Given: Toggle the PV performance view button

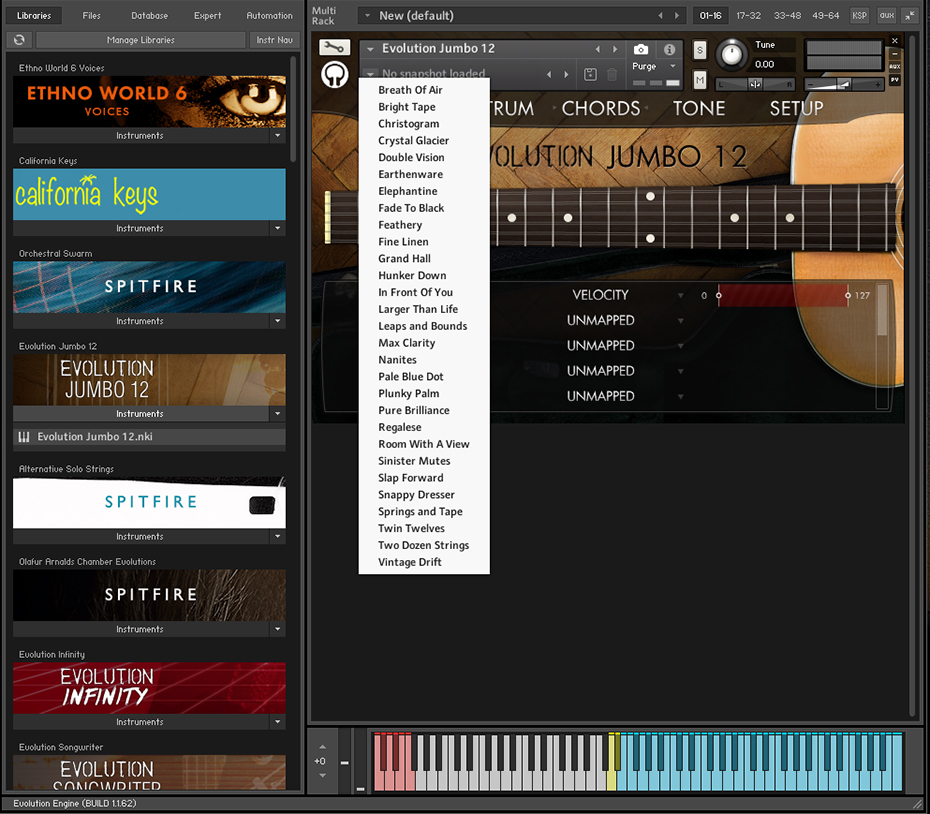Looking at the screenshot, I should (895, 80).
